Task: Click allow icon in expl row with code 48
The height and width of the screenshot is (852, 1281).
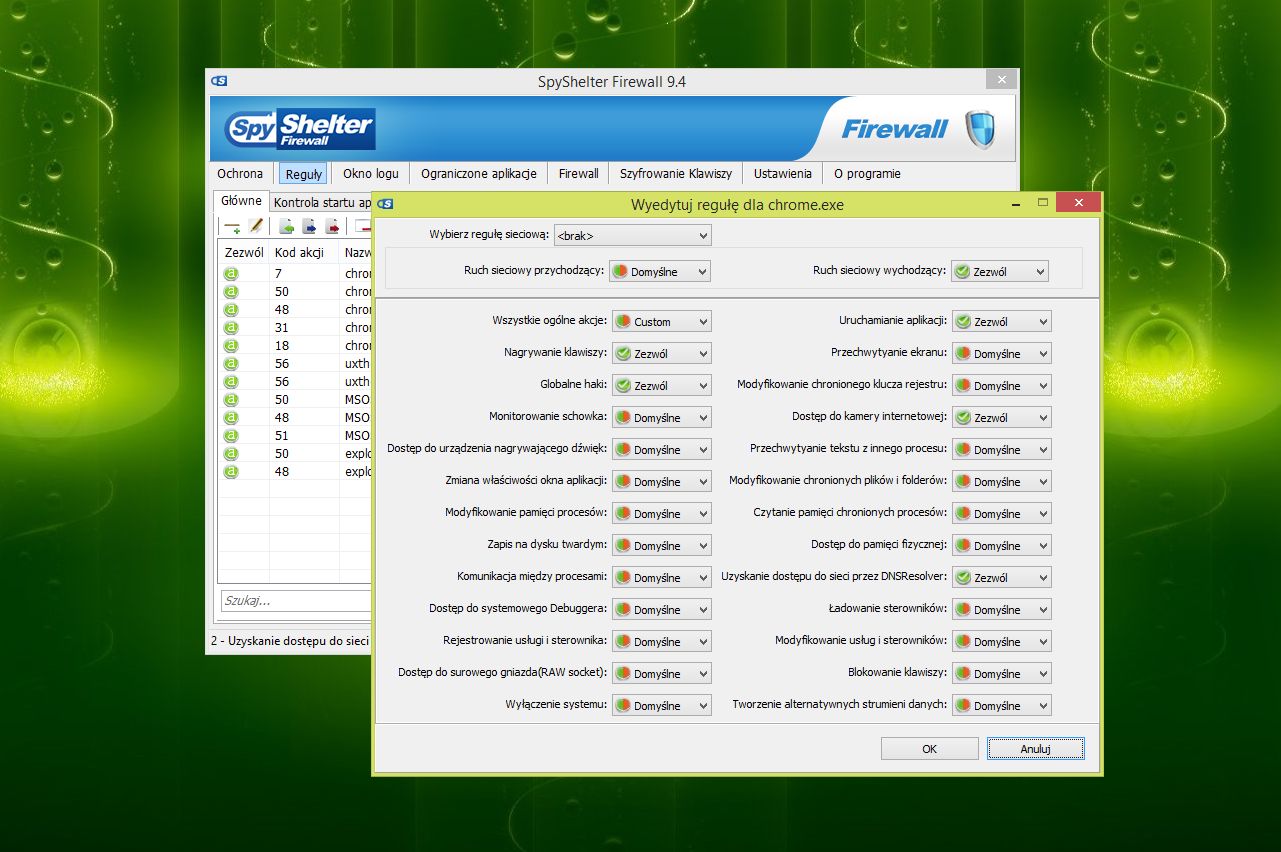Action: (x=232, y=472)
